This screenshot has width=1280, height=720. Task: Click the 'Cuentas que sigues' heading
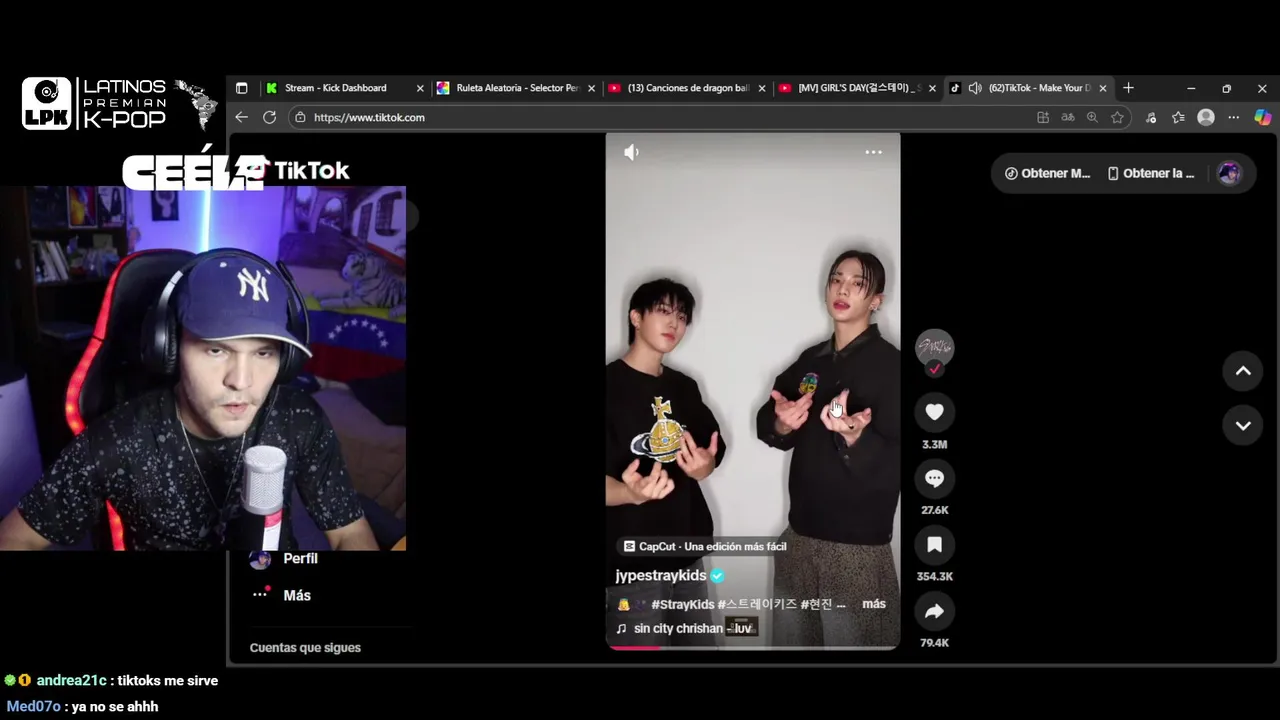(x=305, y=648)
